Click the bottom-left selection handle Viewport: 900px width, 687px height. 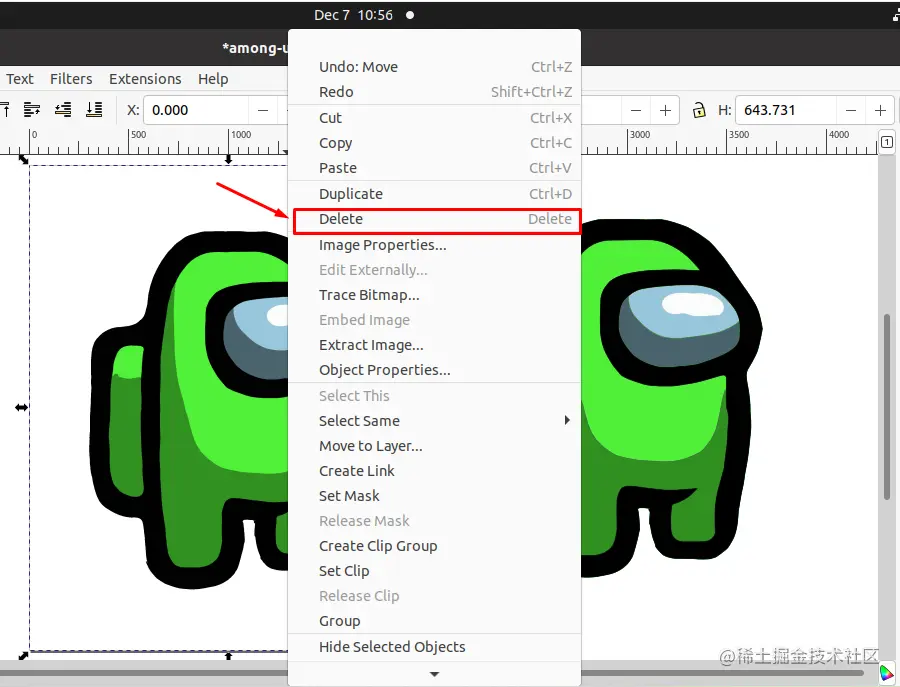[x=23, y=655]
